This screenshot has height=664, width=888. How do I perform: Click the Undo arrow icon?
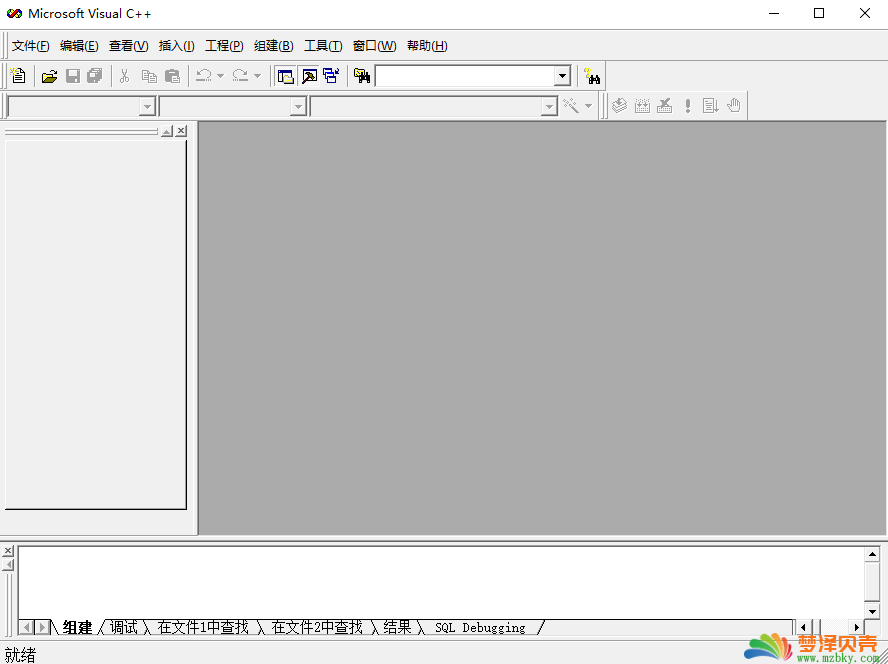203,75
